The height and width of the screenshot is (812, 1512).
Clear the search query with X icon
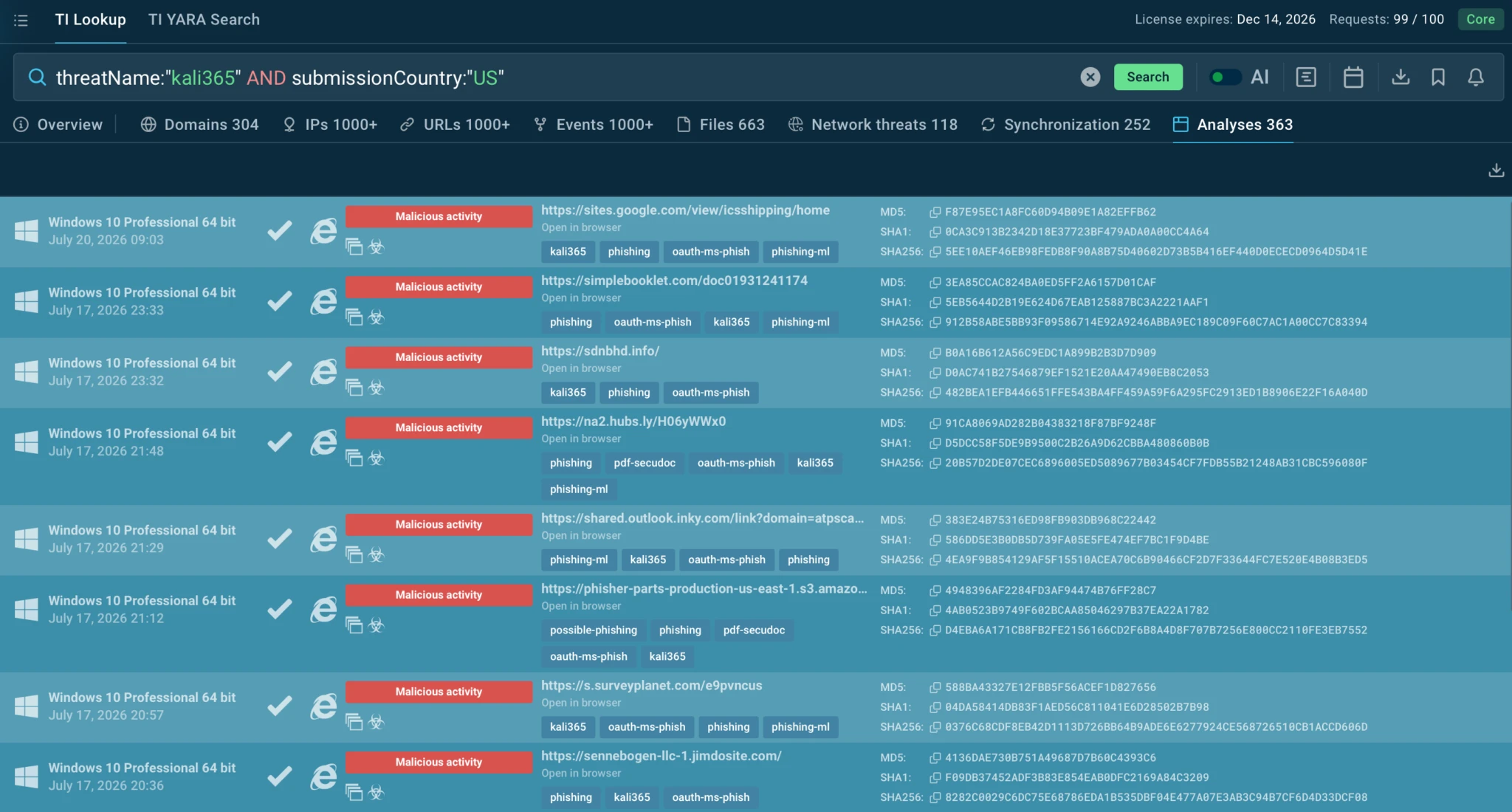[1090, 77]
